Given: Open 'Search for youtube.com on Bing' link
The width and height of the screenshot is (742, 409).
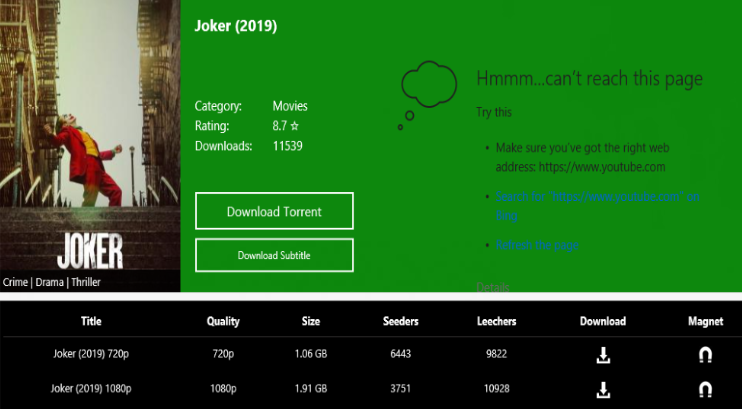Looking at the screenshot, I should pos(597,206).
